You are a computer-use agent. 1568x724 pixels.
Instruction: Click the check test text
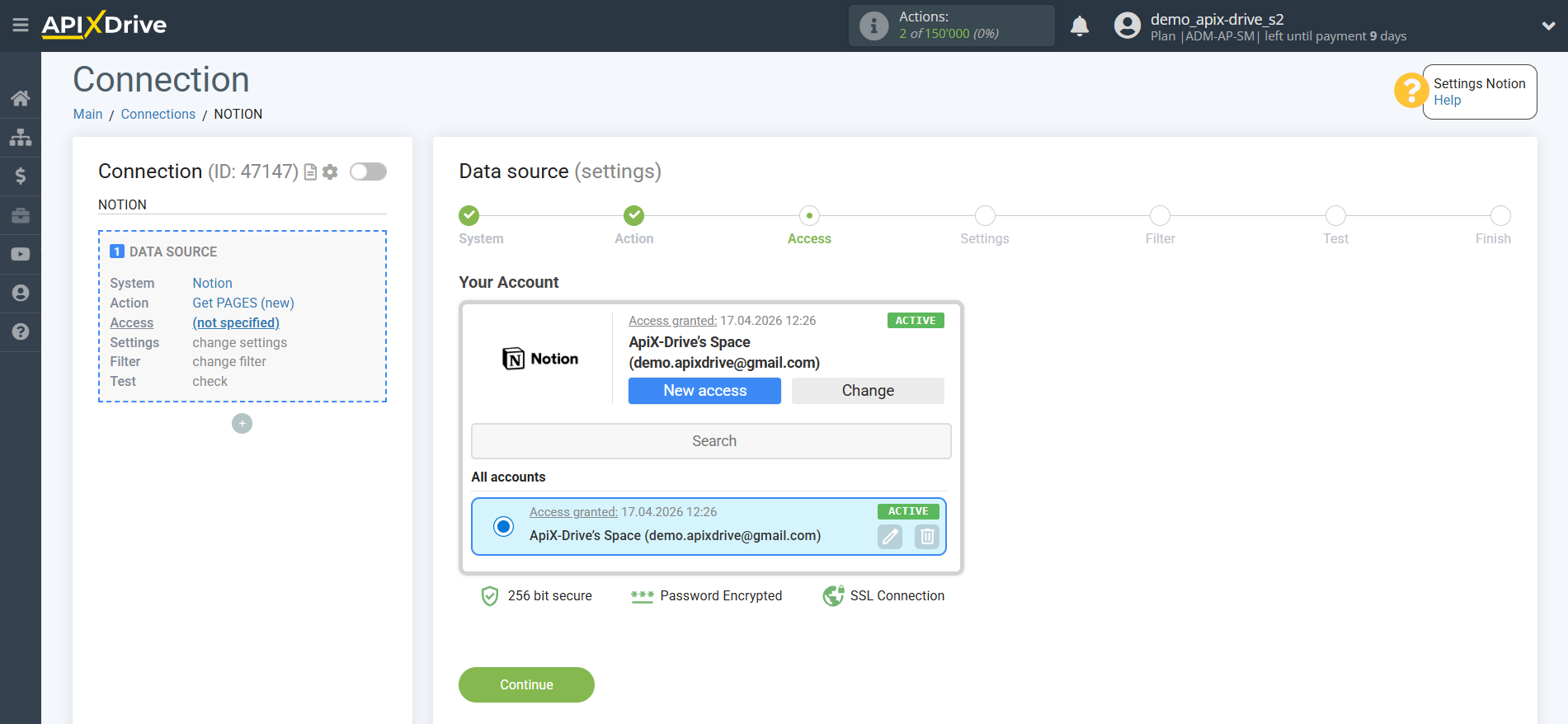coord(210,381)
